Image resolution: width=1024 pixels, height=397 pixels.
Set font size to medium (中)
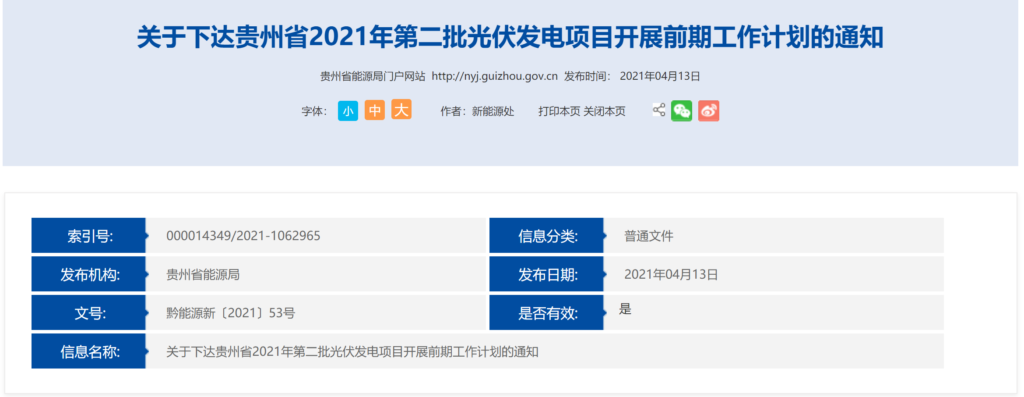[374, 111]
